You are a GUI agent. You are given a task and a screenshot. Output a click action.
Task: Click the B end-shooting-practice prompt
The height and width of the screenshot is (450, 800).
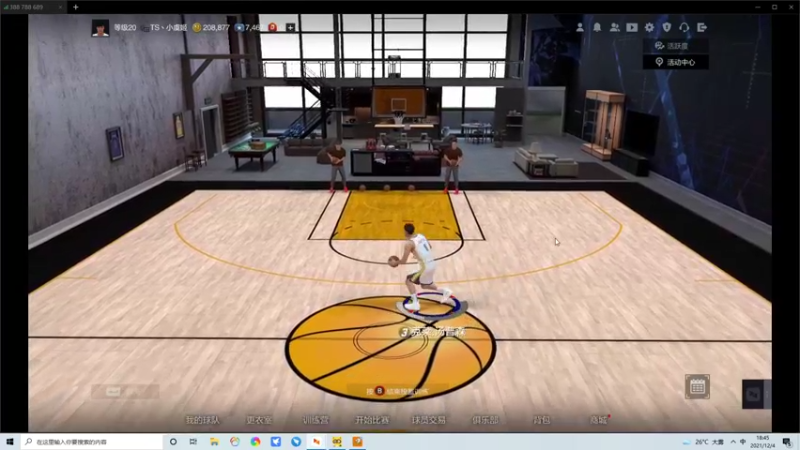(x=397, y=391)
